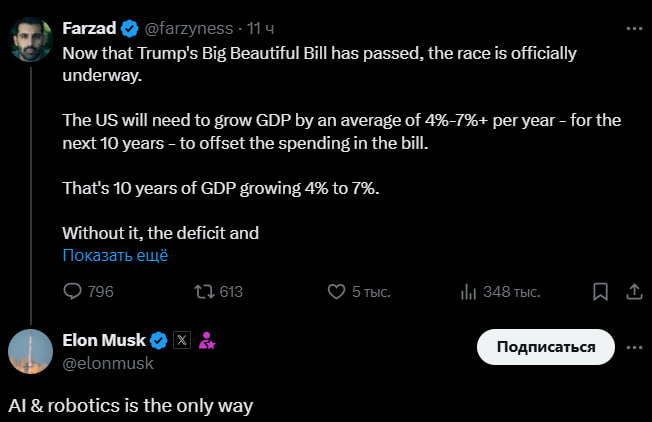Click Elon Musk's rocket avatar
The width and height of the screenshot is (652, 422).
[x=31, y=351]
